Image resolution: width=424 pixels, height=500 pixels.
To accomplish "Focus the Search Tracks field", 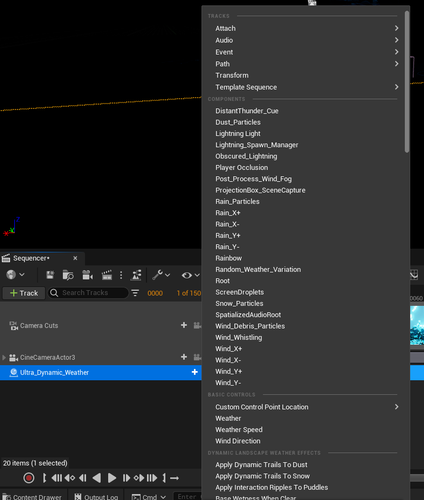I will coord(88,293).
